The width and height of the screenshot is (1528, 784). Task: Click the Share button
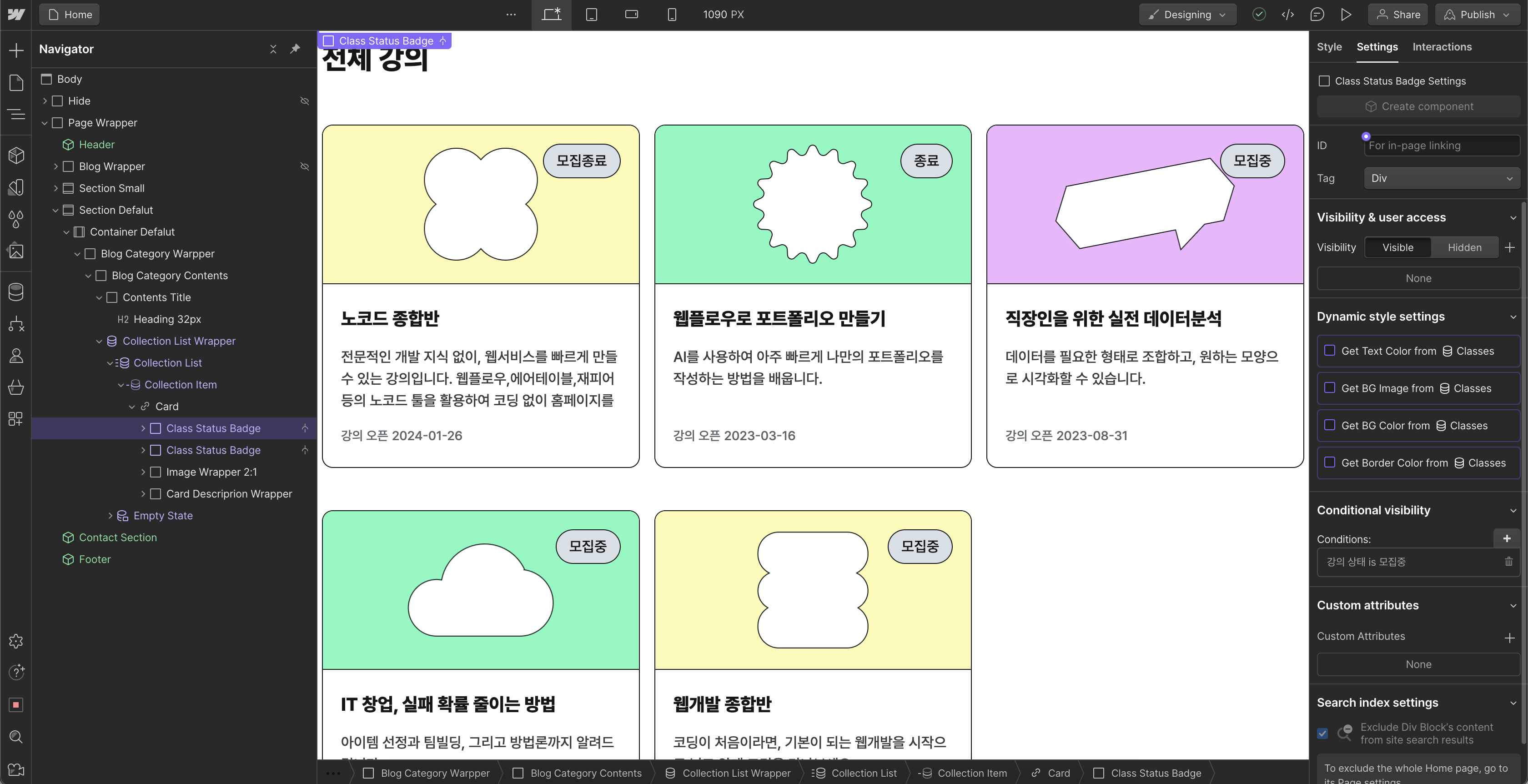[x=1398, y=14]
